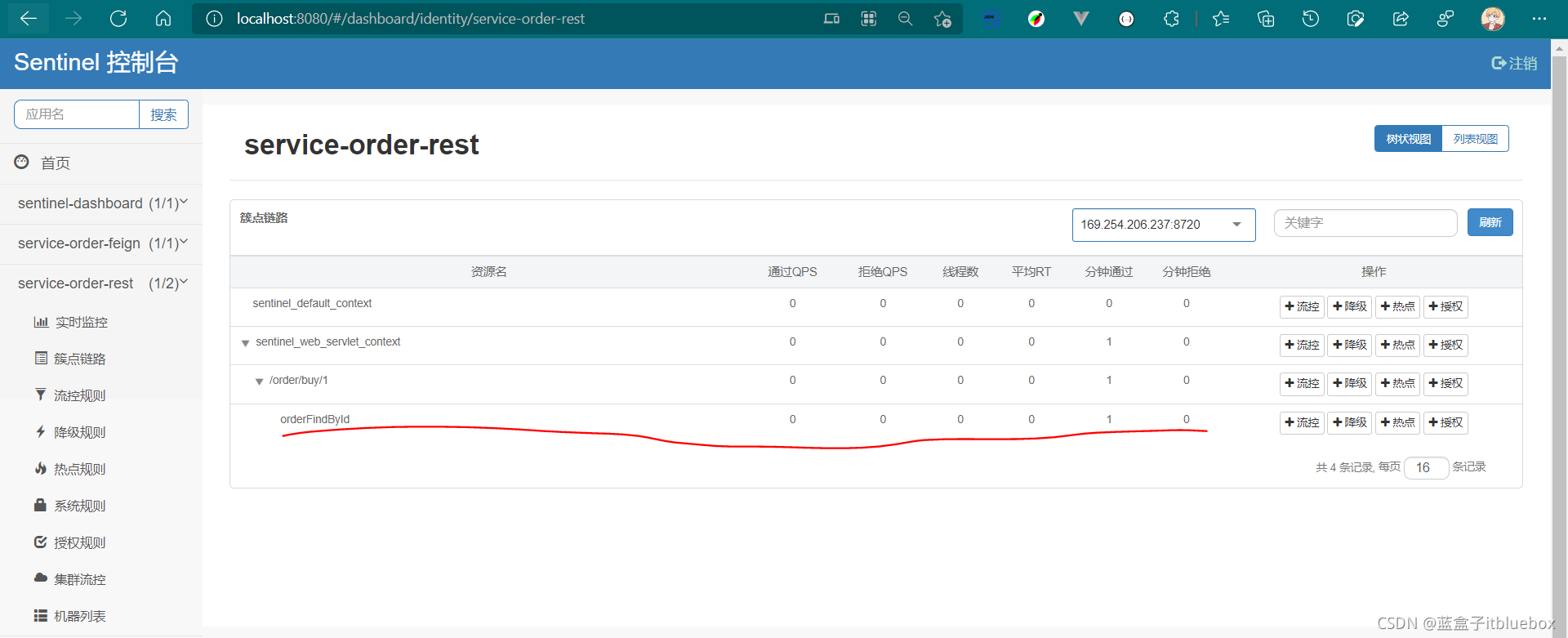1568x638 pixels.
Task: Open the machine IP dropdown 169.254.206.237:8720
Action: [x=1164, y=225]
